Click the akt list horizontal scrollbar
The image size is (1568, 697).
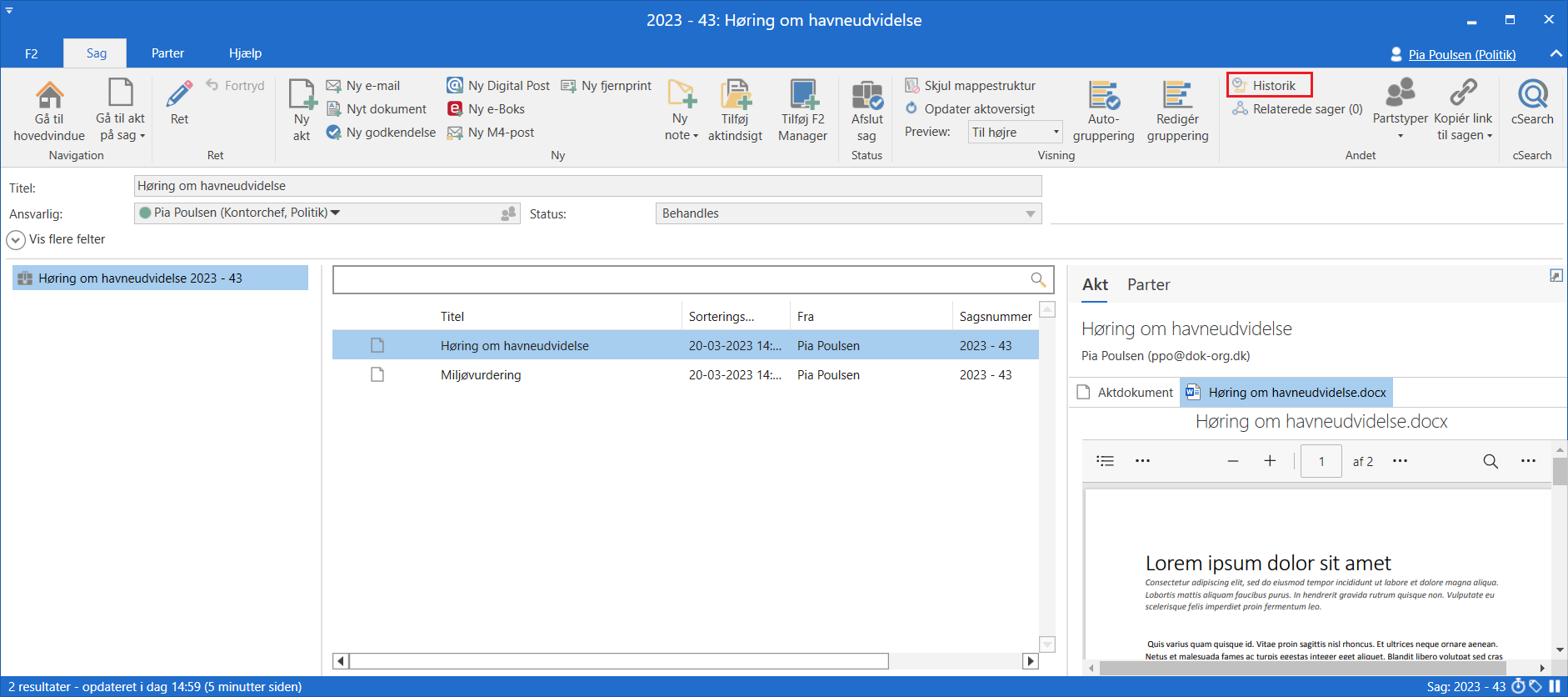pos(618,661)
